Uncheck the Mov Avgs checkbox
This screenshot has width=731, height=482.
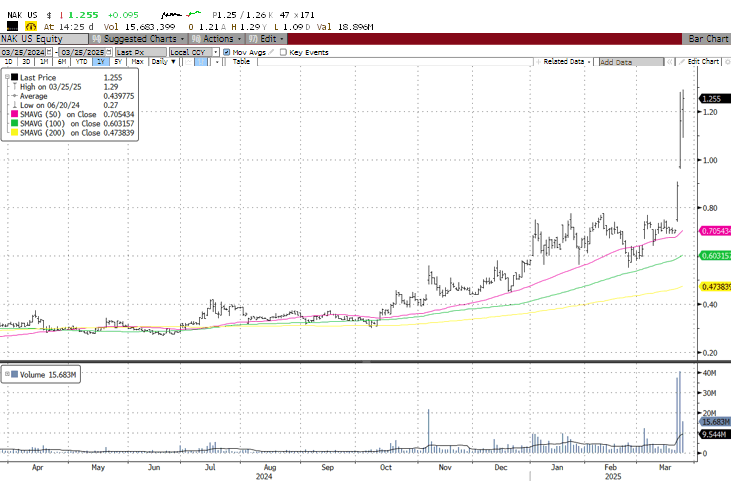[227, 52]
